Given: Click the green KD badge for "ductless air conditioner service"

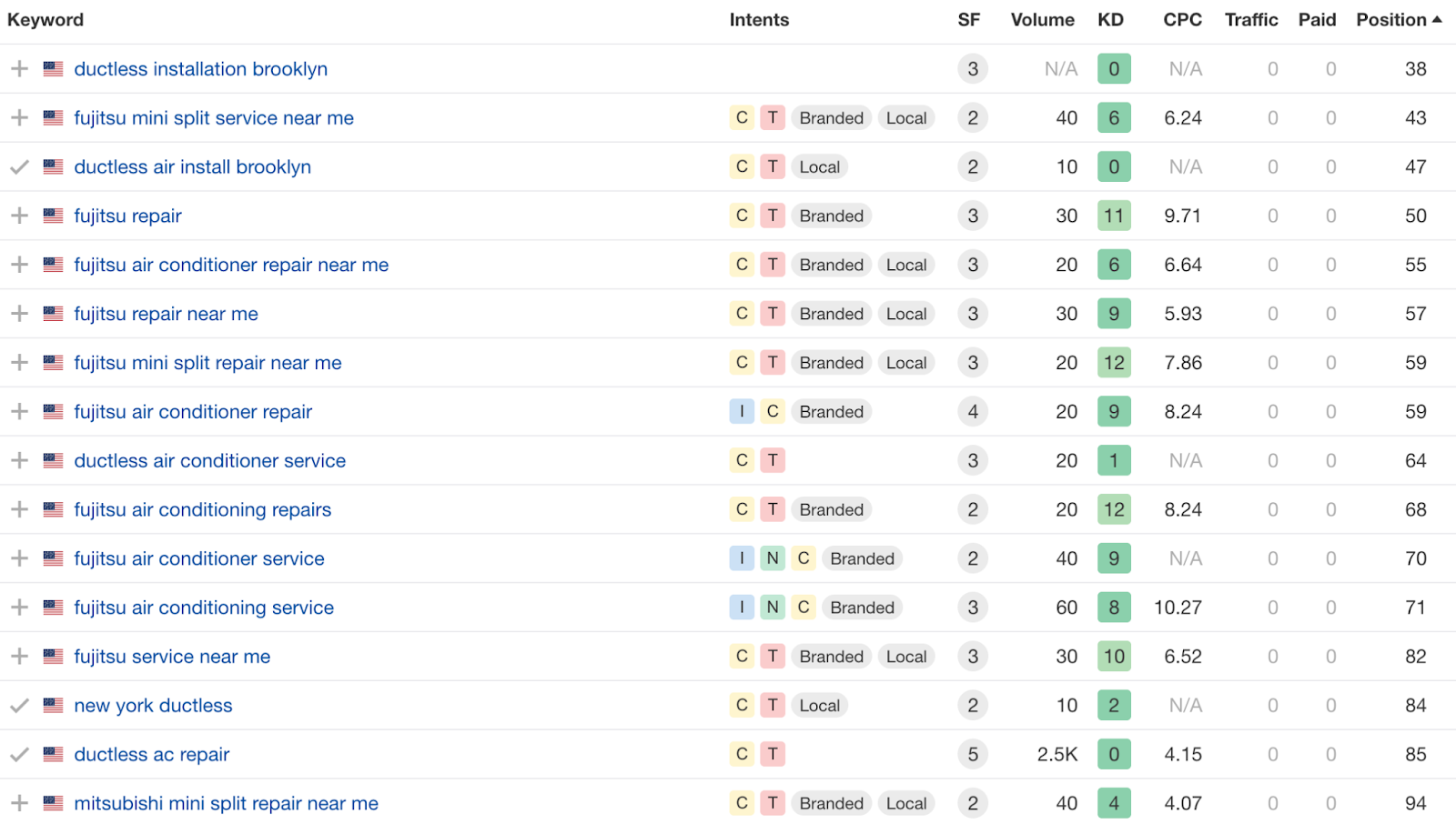Looking at the screenshot, I should pos(1113,460).
